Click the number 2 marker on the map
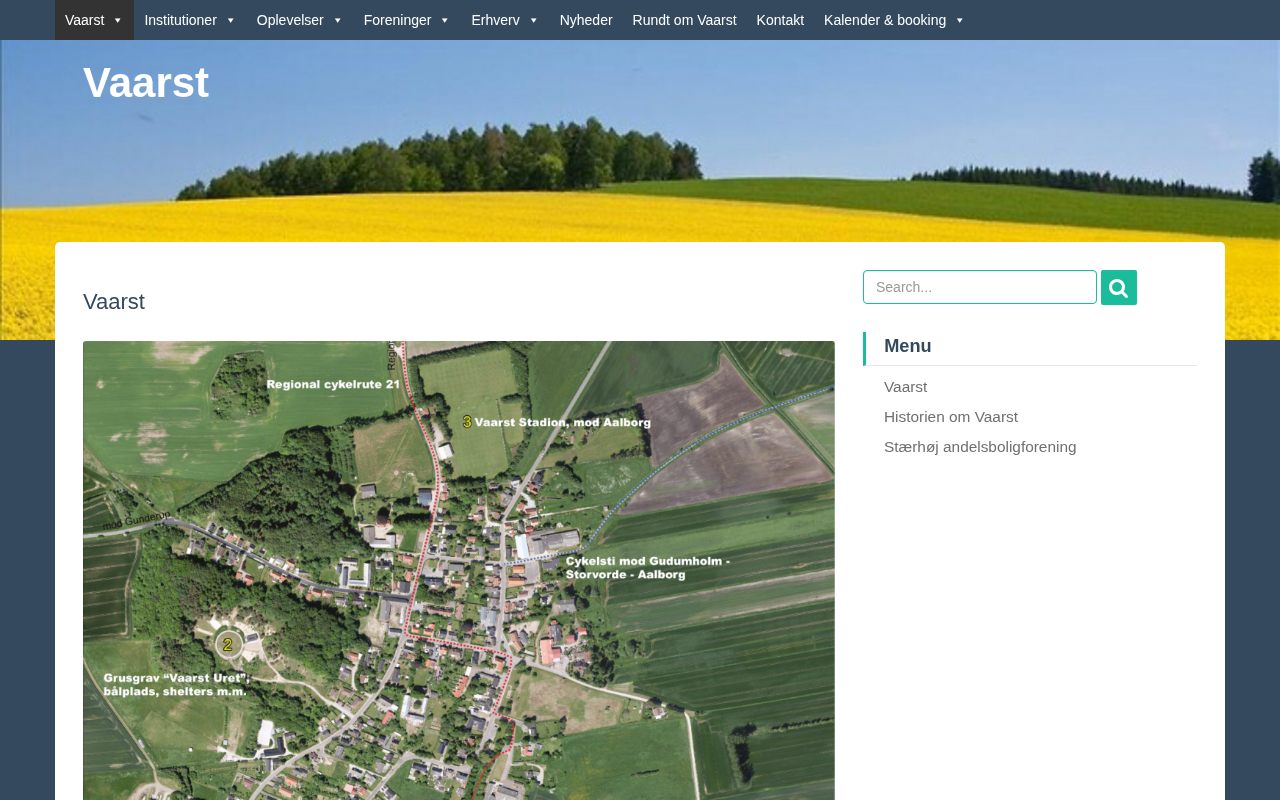 click(x=228, y=644)
